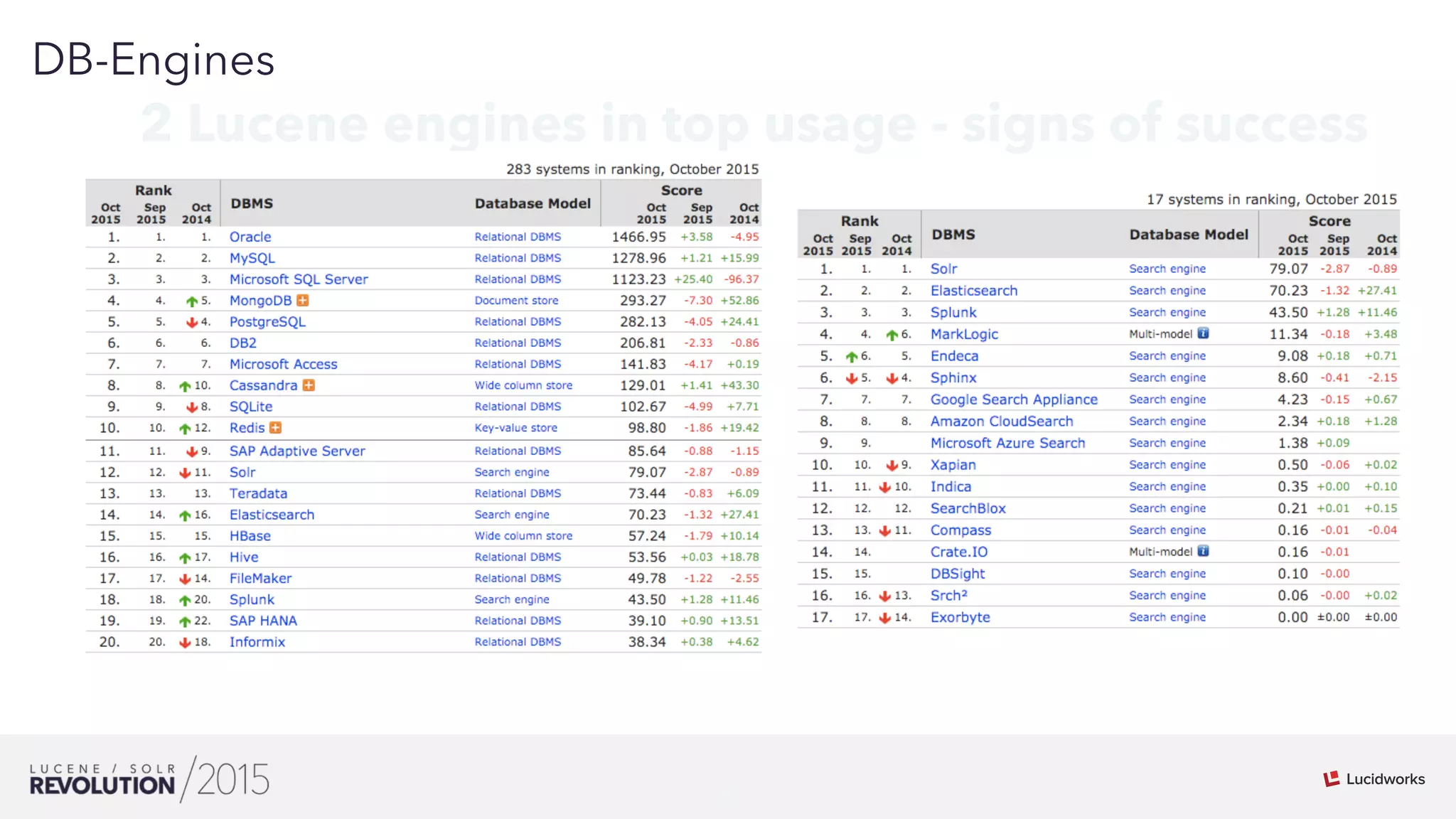1456x819 pixels.
Task: Open the DB2 link
Action: (243, 343)
